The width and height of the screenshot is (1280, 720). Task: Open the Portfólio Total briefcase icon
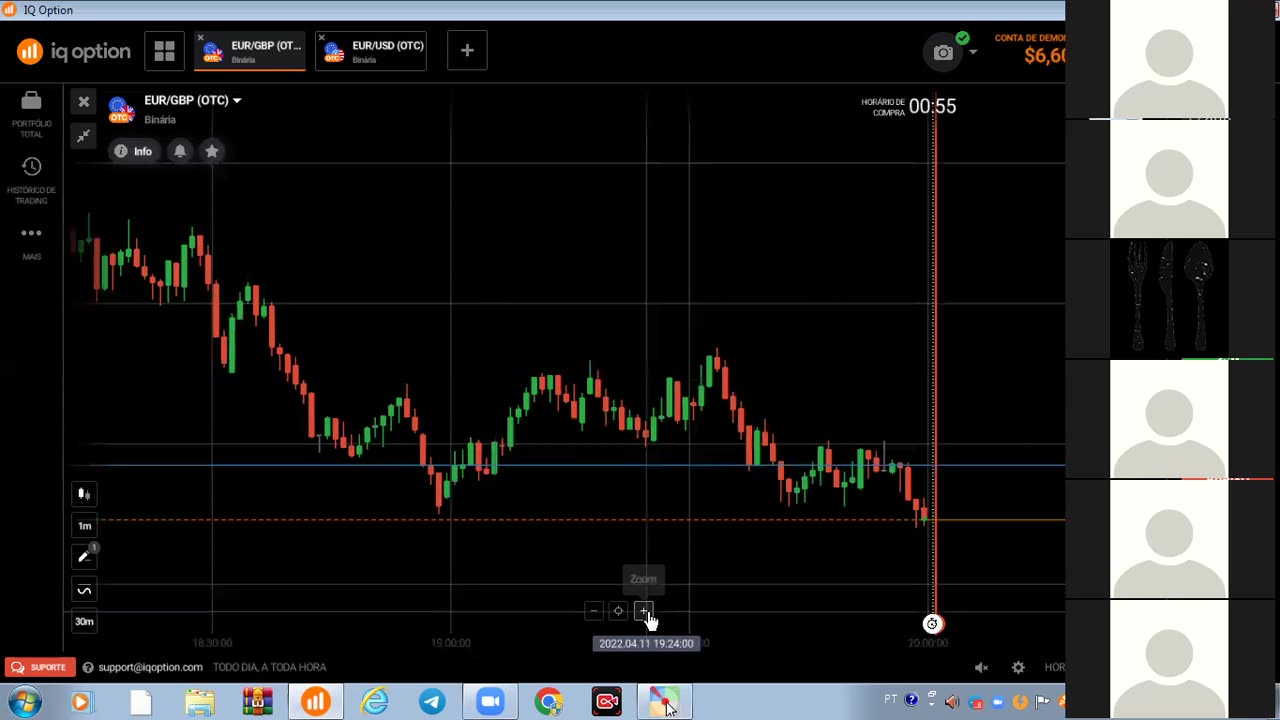(31, 101)
